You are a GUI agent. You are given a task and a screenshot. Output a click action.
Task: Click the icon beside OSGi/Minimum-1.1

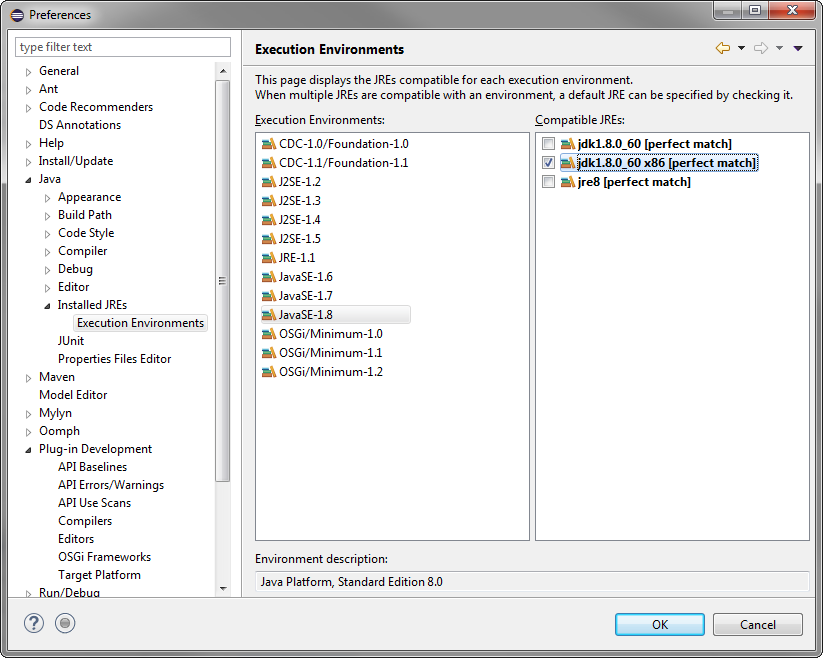(x=269, y=353)
